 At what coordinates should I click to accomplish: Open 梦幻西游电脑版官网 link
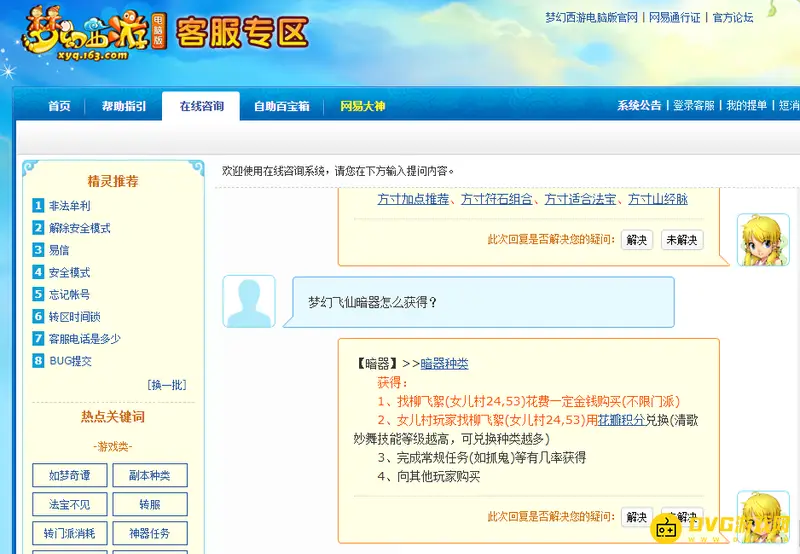(591, 18)
